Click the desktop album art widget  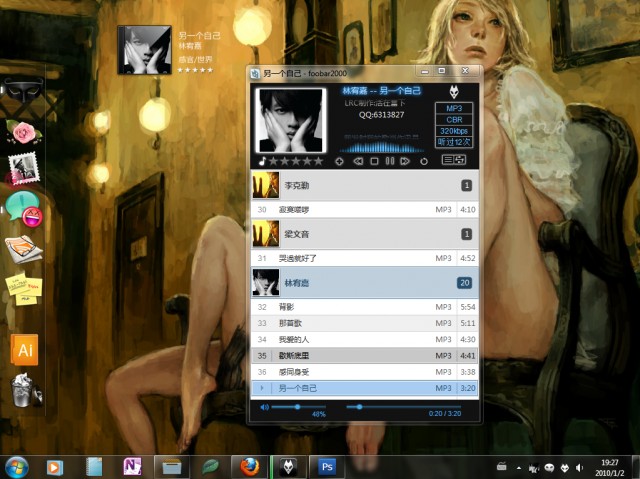click(144, 50)
